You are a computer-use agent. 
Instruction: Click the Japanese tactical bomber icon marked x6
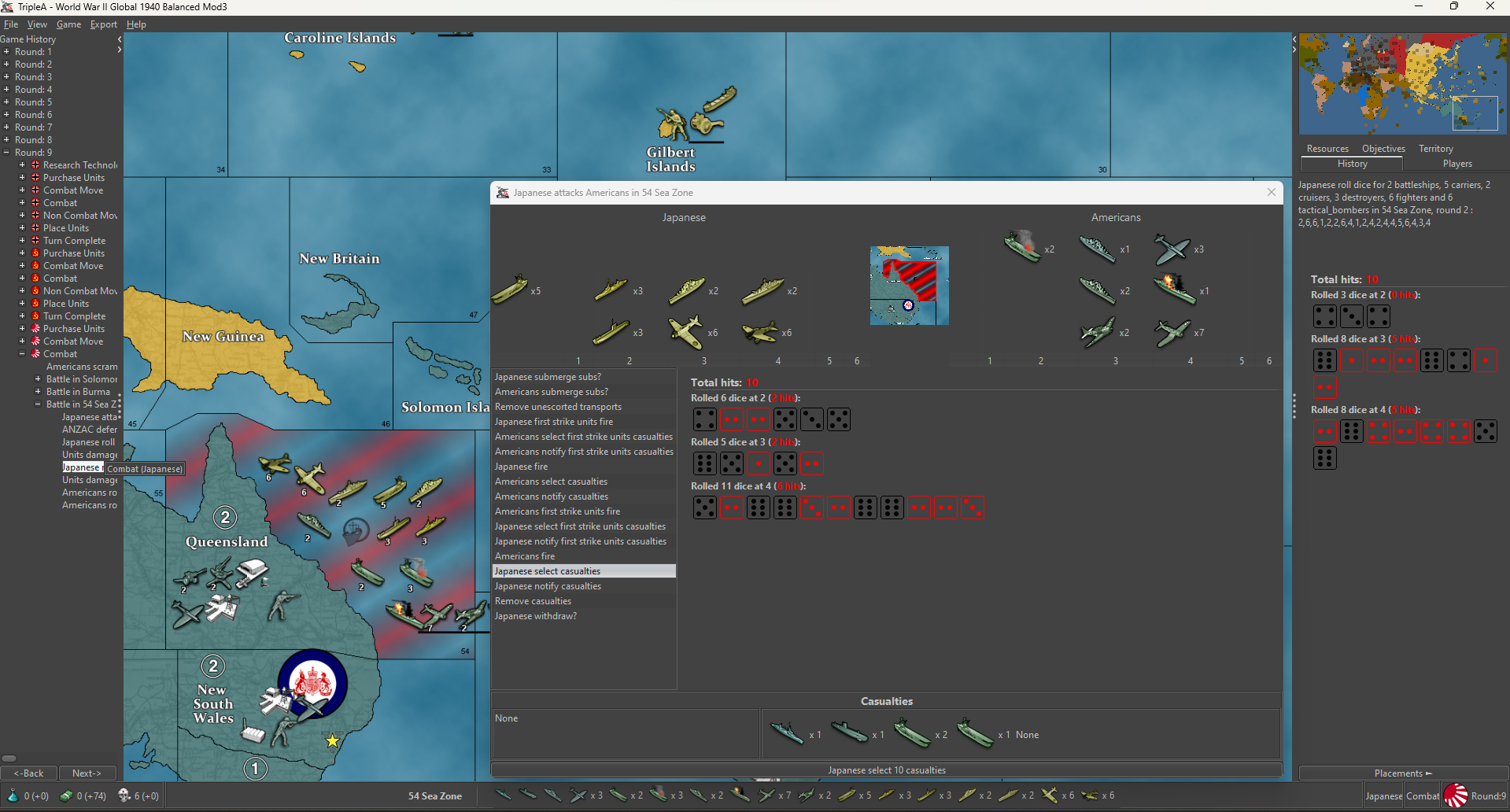click(x=761, y=332)
